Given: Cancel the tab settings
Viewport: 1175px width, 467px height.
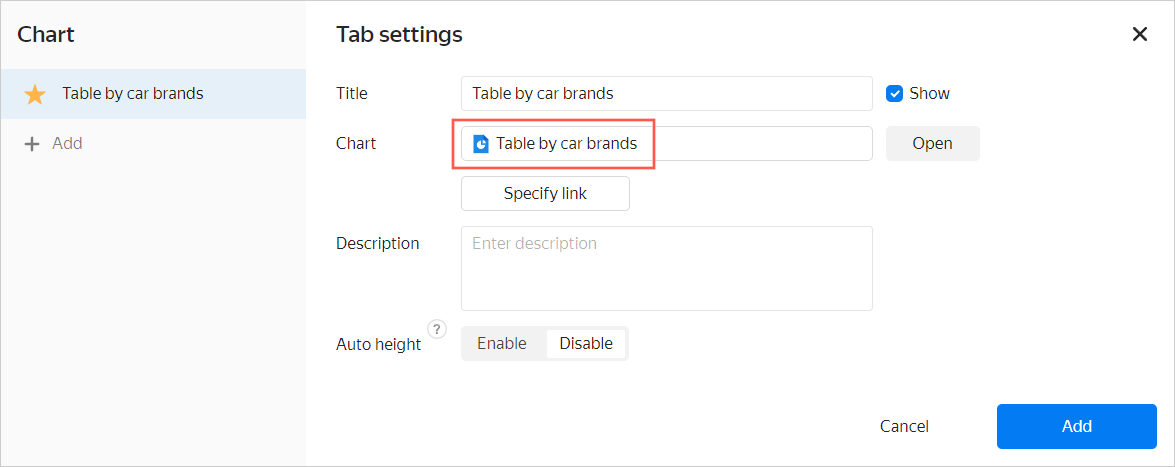Looking at the screenshot, I should pyautogui.click(x=904, y=427).
